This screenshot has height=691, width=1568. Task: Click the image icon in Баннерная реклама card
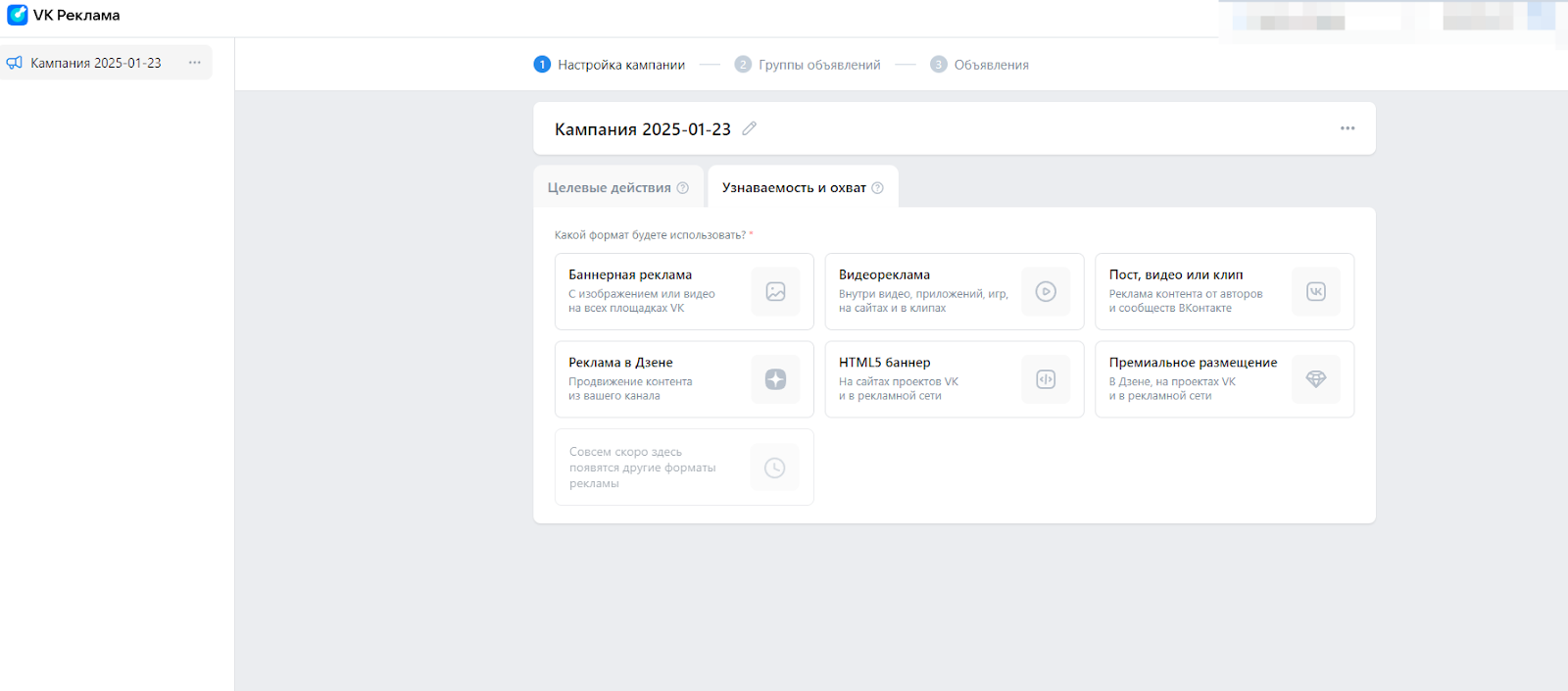(775, 292)
